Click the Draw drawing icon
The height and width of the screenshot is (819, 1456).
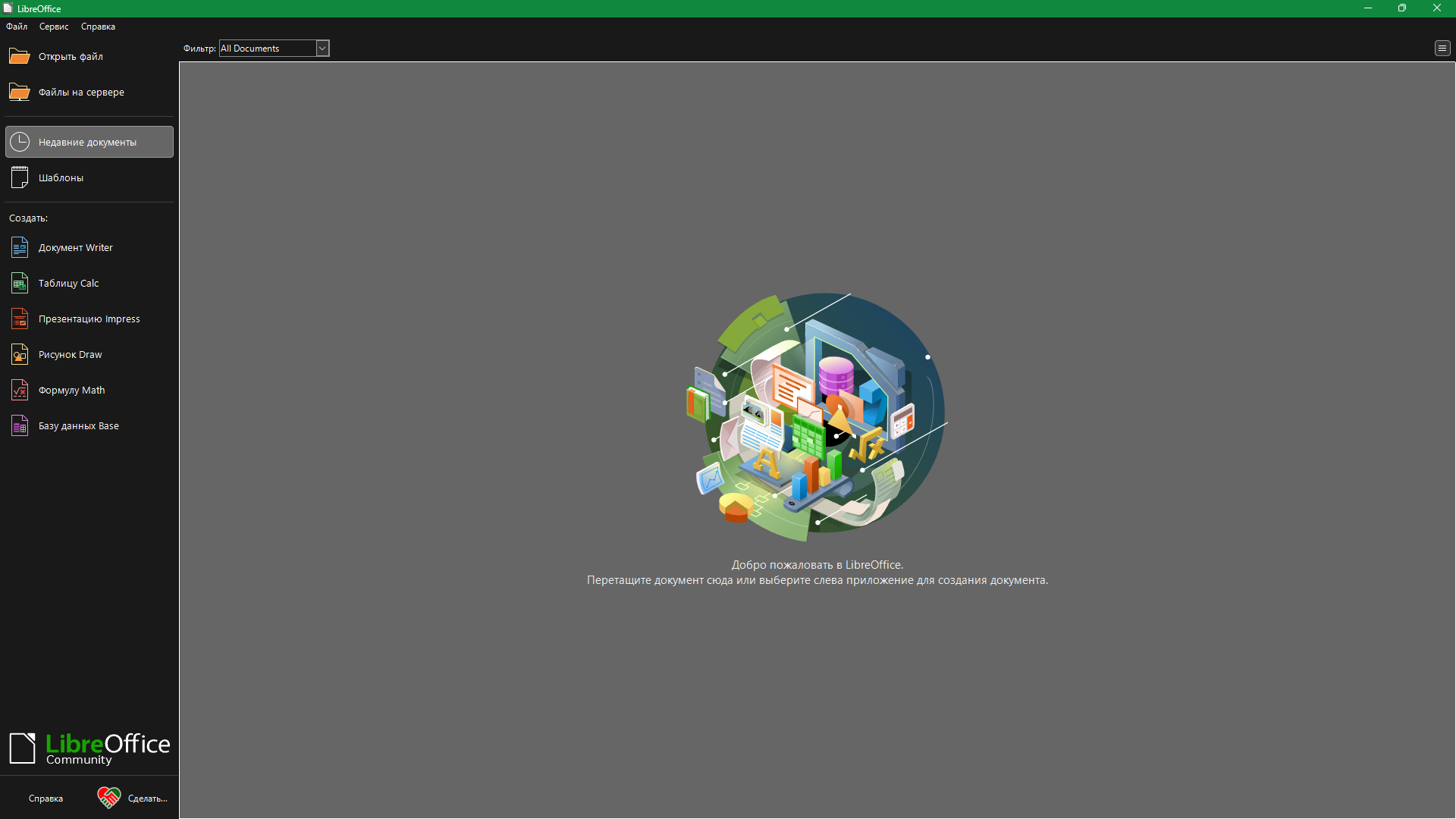20,355
